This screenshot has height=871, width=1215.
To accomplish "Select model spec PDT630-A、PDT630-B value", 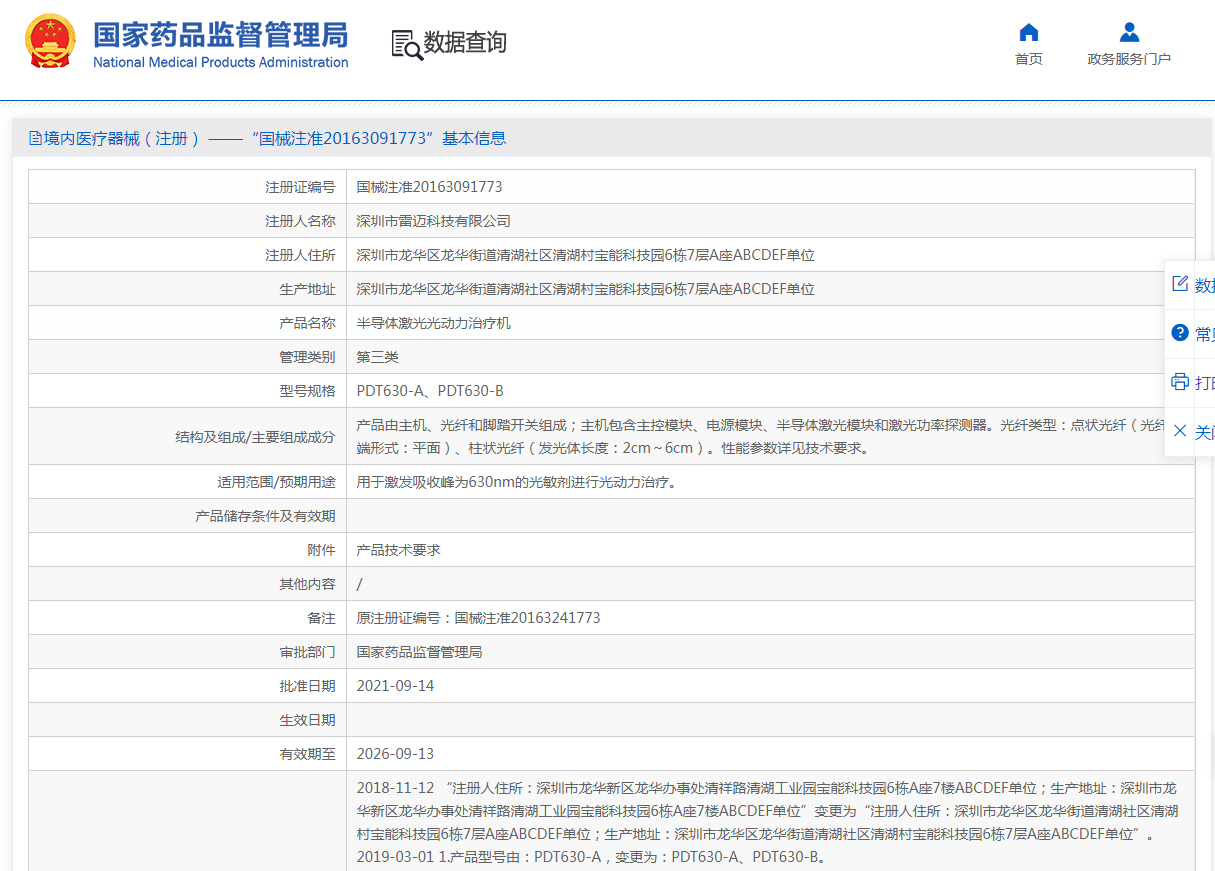I will 430,391.
